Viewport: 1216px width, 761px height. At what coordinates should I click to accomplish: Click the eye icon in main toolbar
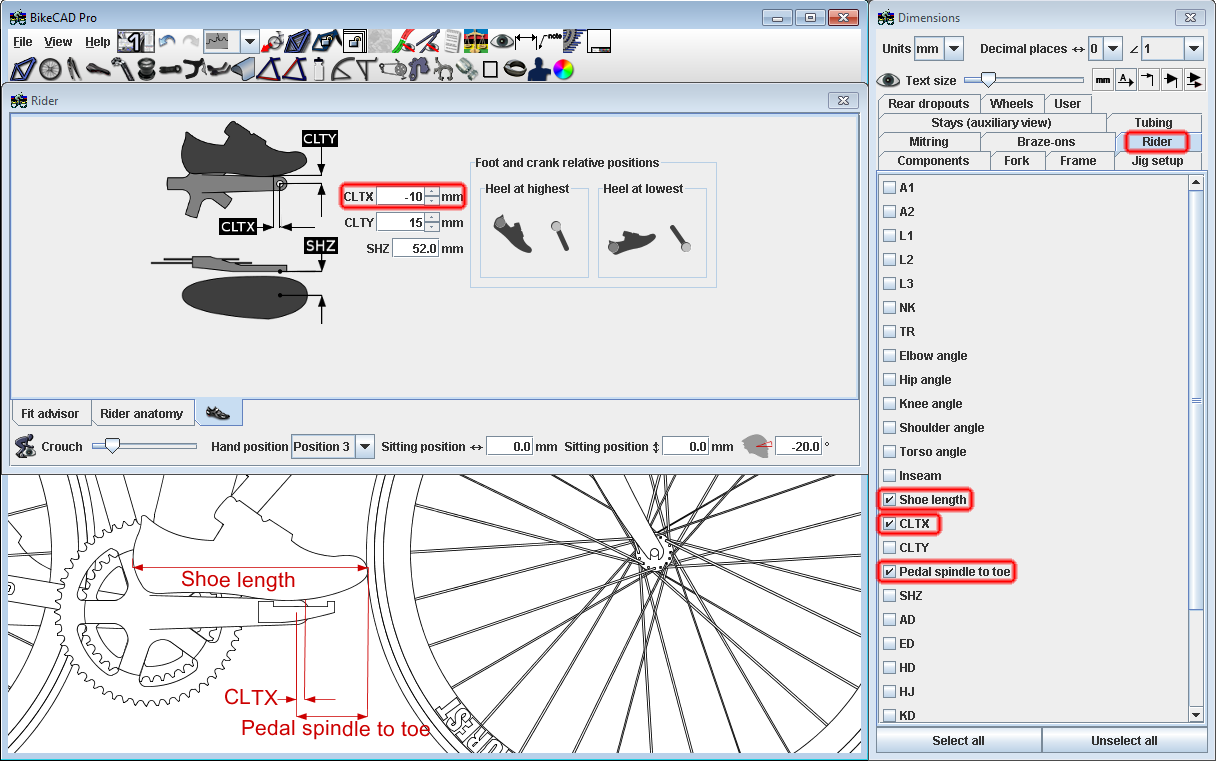pos(501,41)
